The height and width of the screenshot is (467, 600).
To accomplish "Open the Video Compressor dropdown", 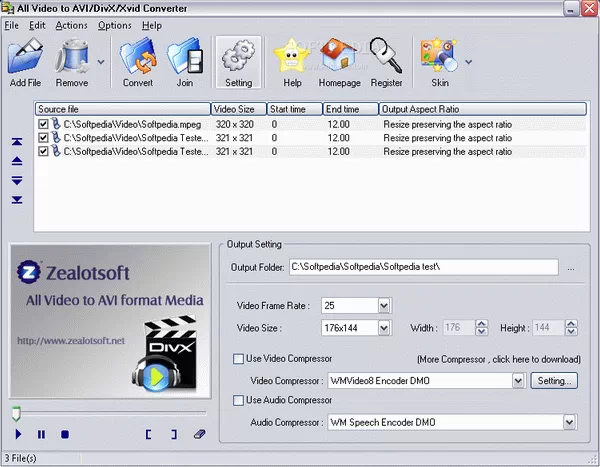I will pos(518,380).
